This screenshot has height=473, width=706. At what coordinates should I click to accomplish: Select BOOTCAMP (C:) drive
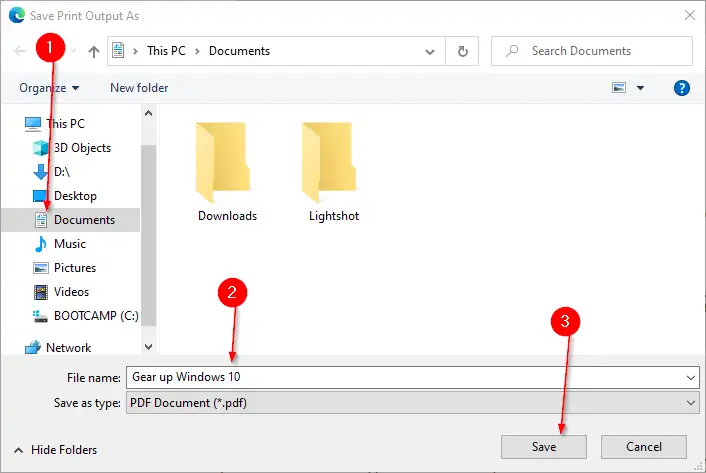(96, 316)
